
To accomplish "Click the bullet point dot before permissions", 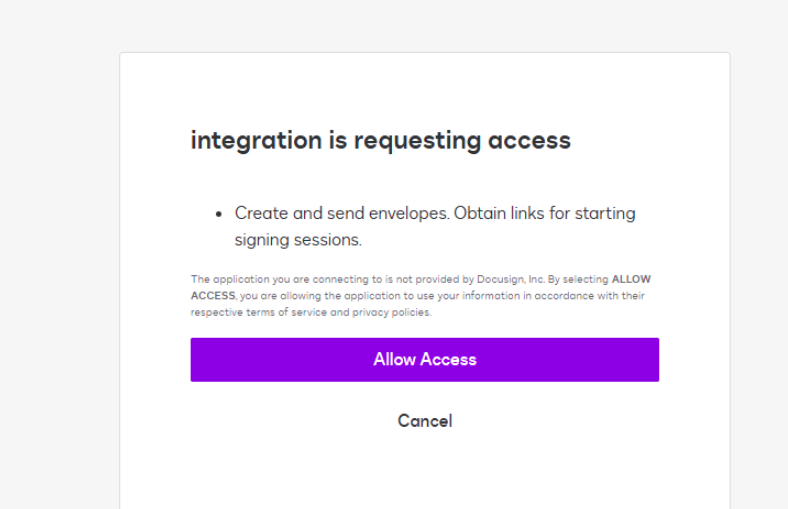I will click(219, 215).
